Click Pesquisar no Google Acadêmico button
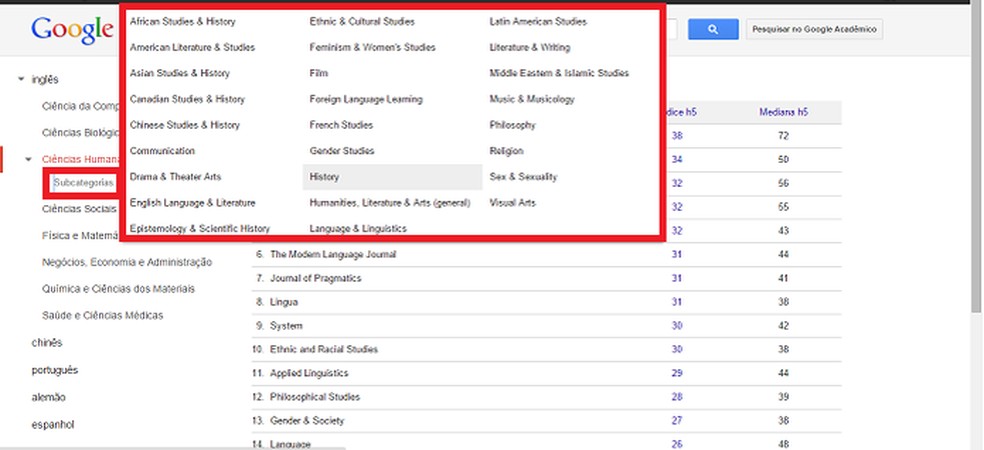This screenshot has width=984, height=450. pos(813,30)
